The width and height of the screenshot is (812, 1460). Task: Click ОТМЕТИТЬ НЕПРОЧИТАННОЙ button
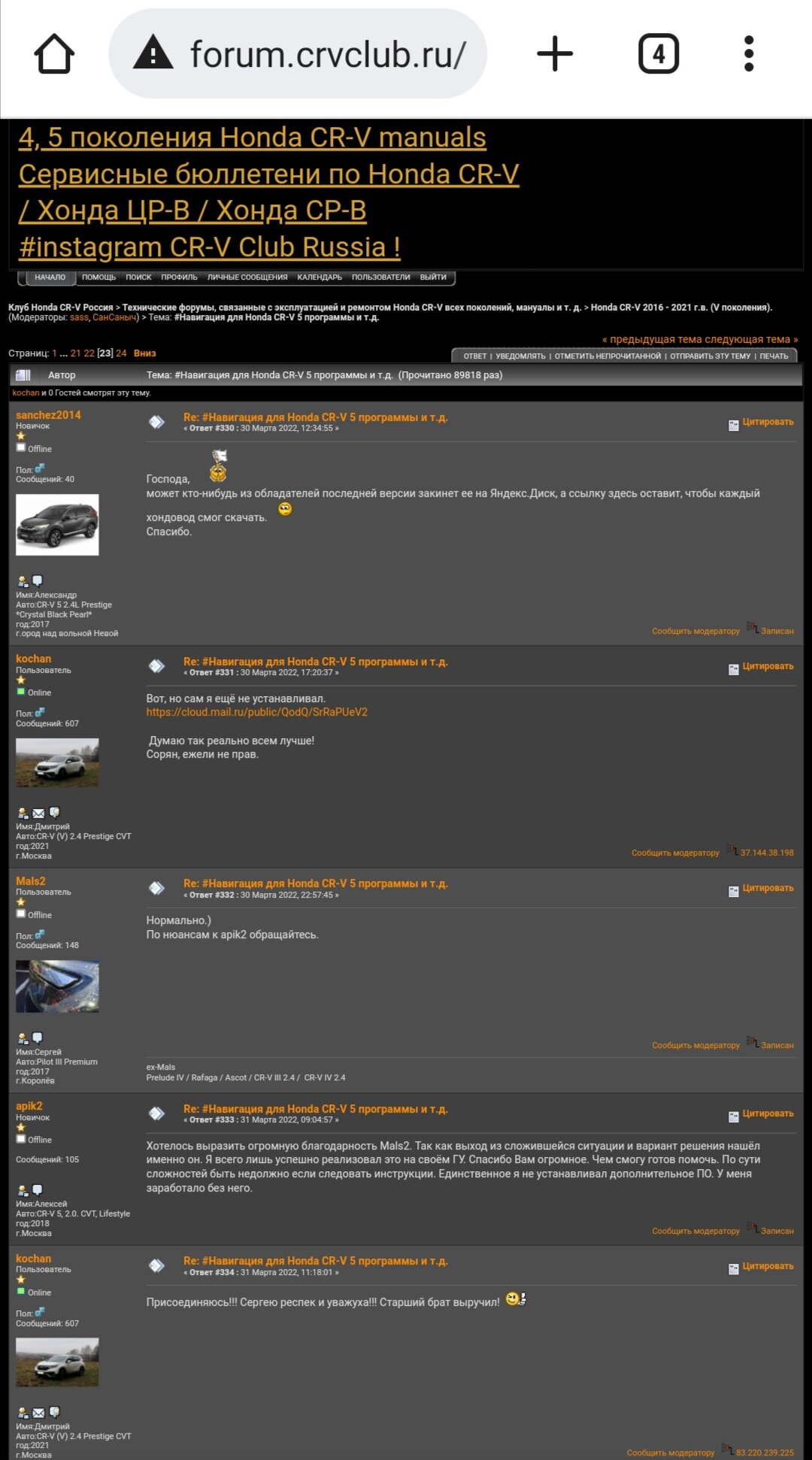pos(607,356)
